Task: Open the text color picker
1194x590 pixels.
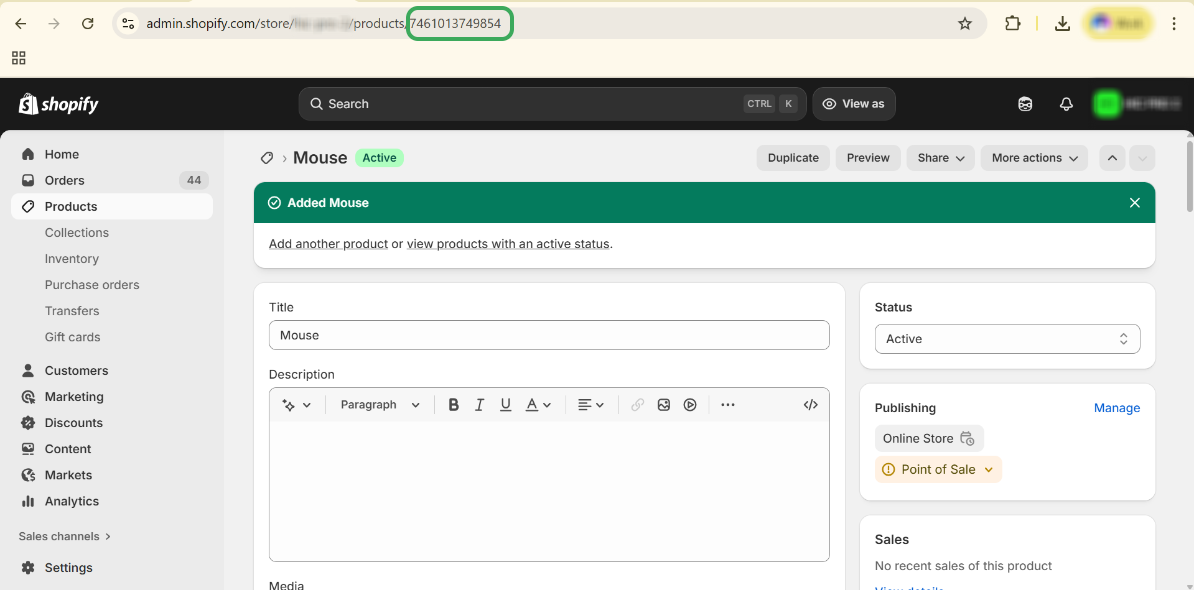Action: tap(538, 405)
